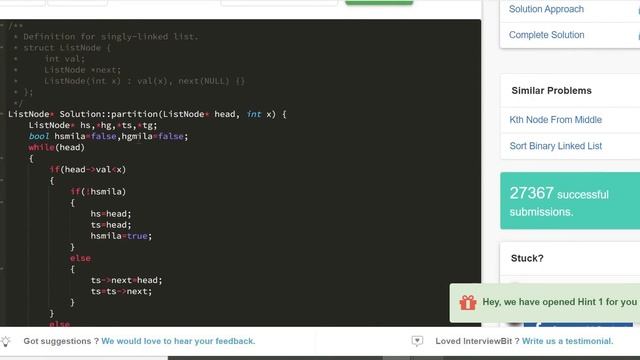Click the 'Stuck?' heading
This screenshot has height=360, width=640.
tap(527, 258)
